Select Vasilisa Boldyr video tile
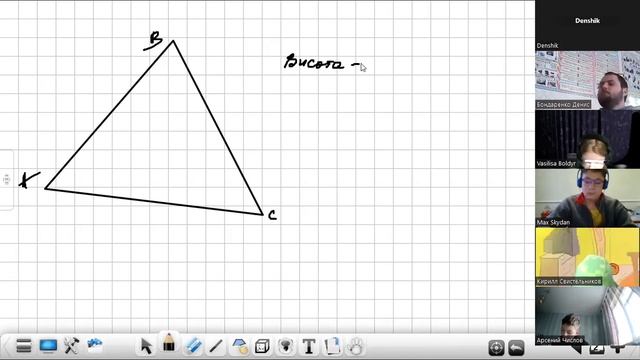 coord(587,139)
